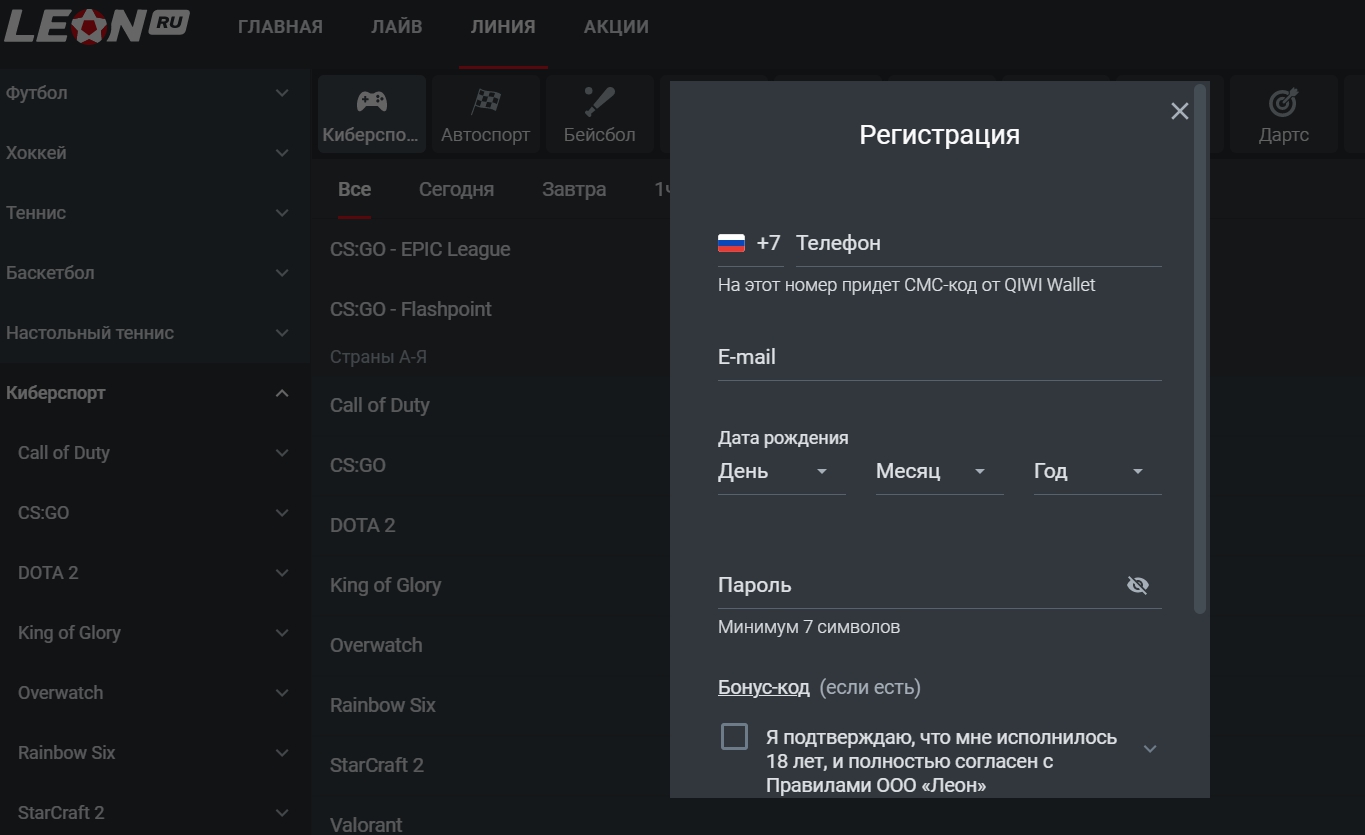Click the Бонус-код link
Viewport: 1365px width, 835px height.
(763, 687)
